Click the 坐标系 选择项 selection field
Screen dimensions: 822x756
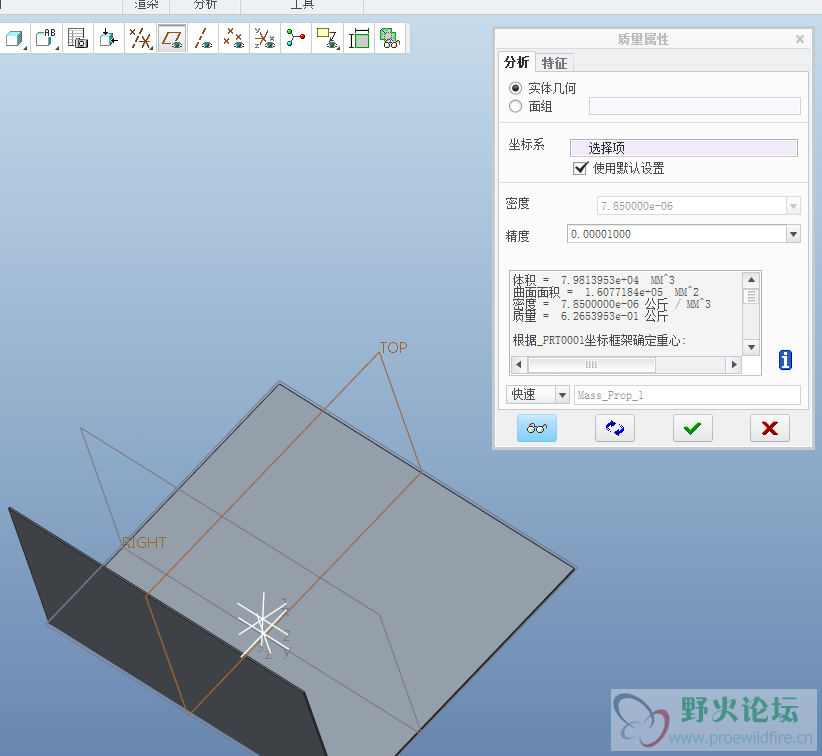pos(684,148)
